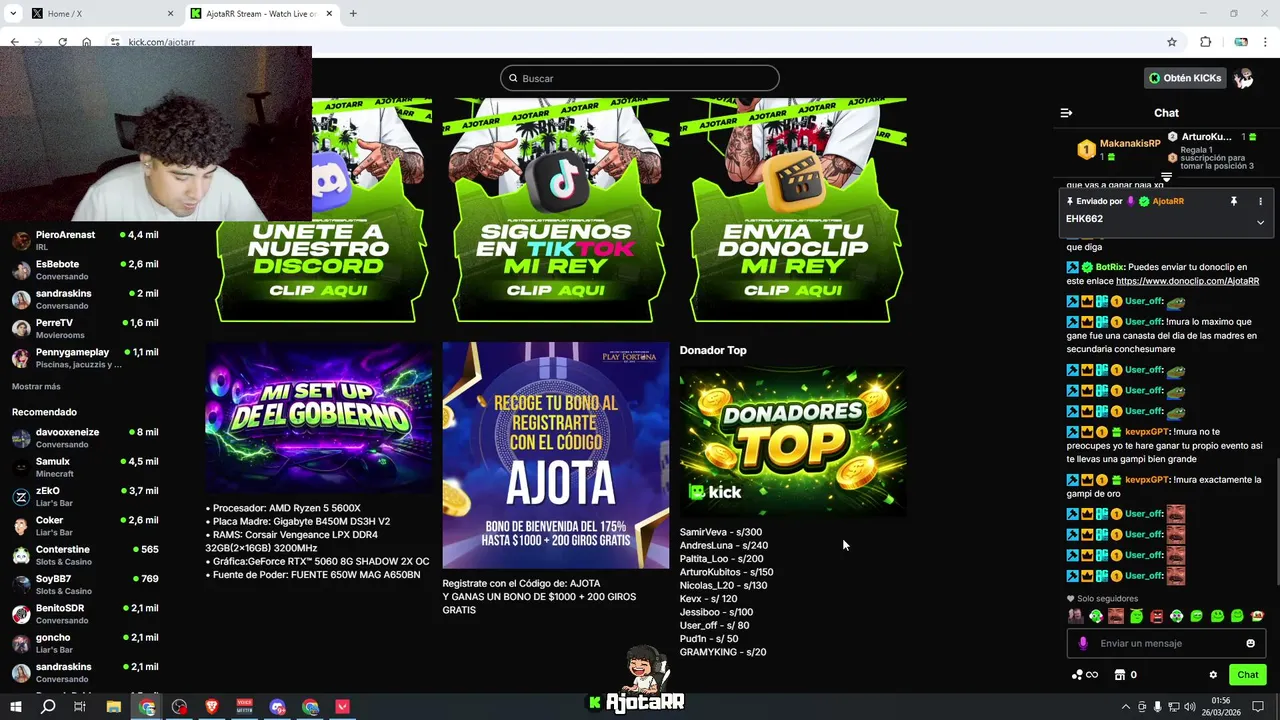Open Windows taskbar search
The width and height of the screenshot is (1280, 720).
pos(48,707)
